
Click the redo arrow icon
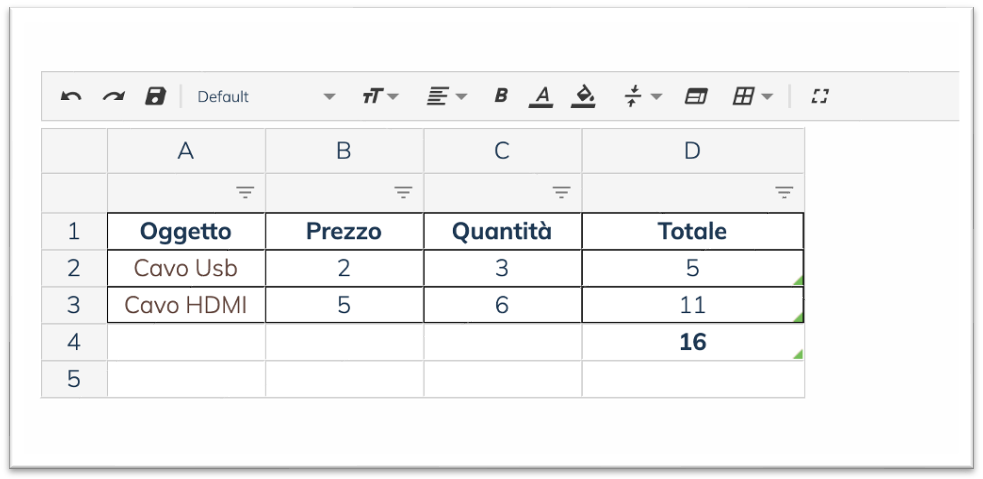(x=113, y=97)
